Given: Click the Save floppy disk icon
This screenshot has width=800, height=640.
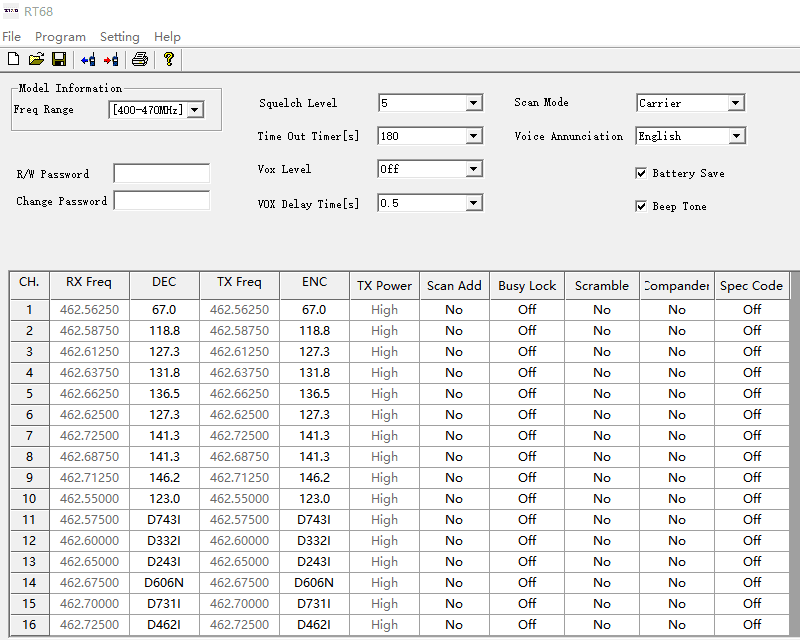Looking at the screenshot, I should pyautogui.click(x=59, y=60).
